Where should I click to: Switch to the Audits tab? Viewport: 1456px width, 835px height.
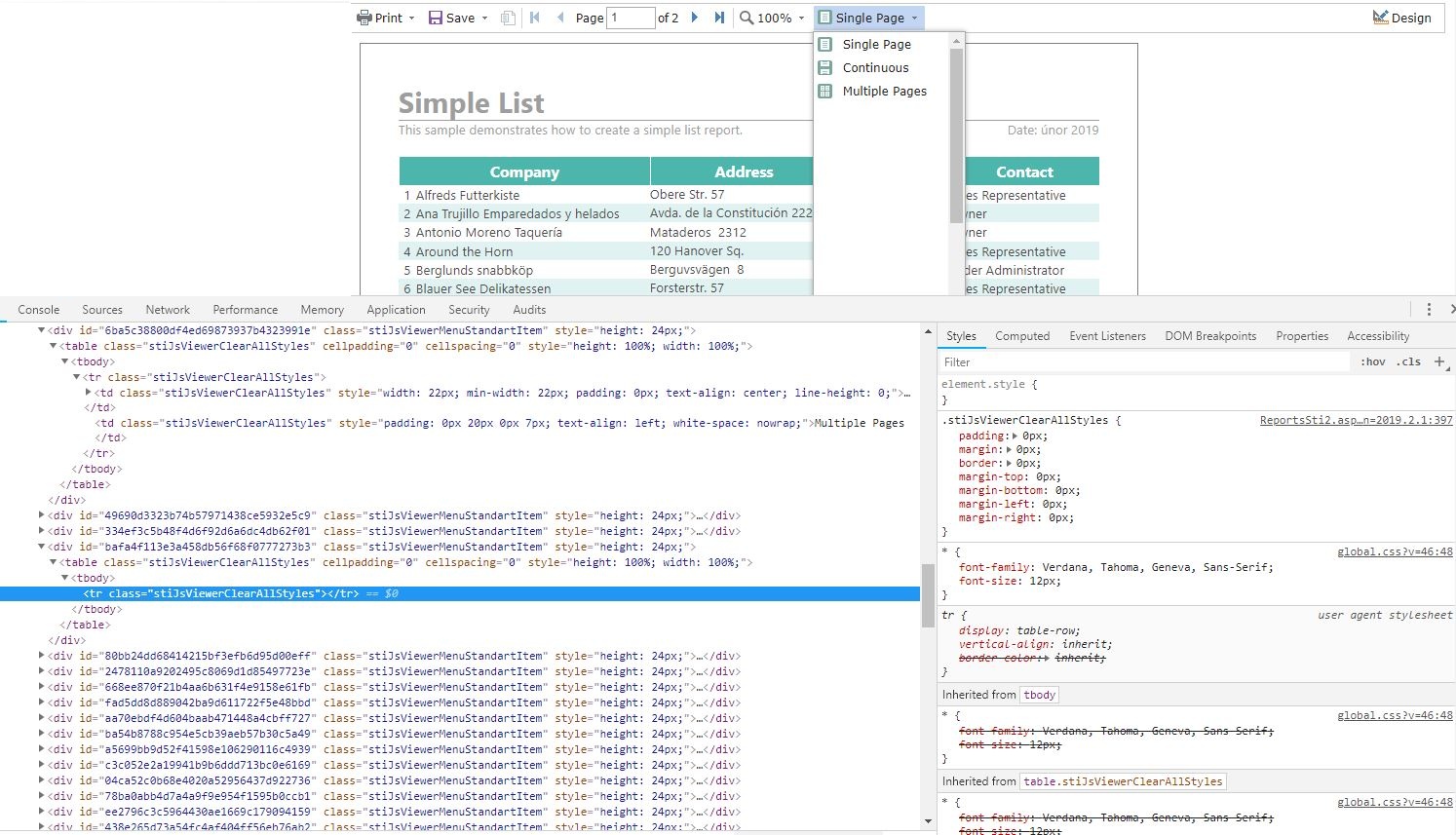(529, 310)
